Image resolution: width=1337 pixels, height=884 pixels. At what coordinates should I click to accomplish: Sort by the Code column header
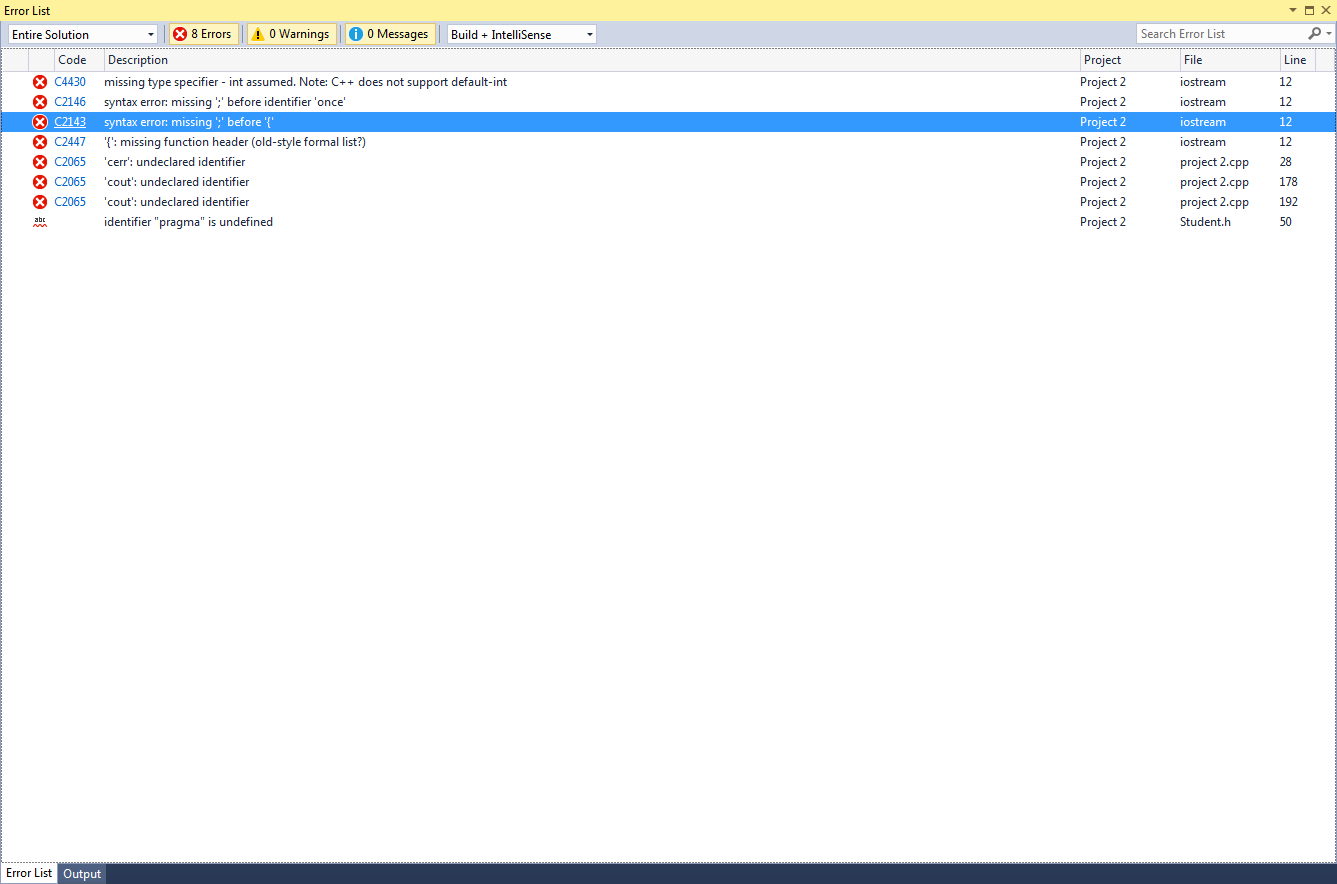click(x=79, y=60)
